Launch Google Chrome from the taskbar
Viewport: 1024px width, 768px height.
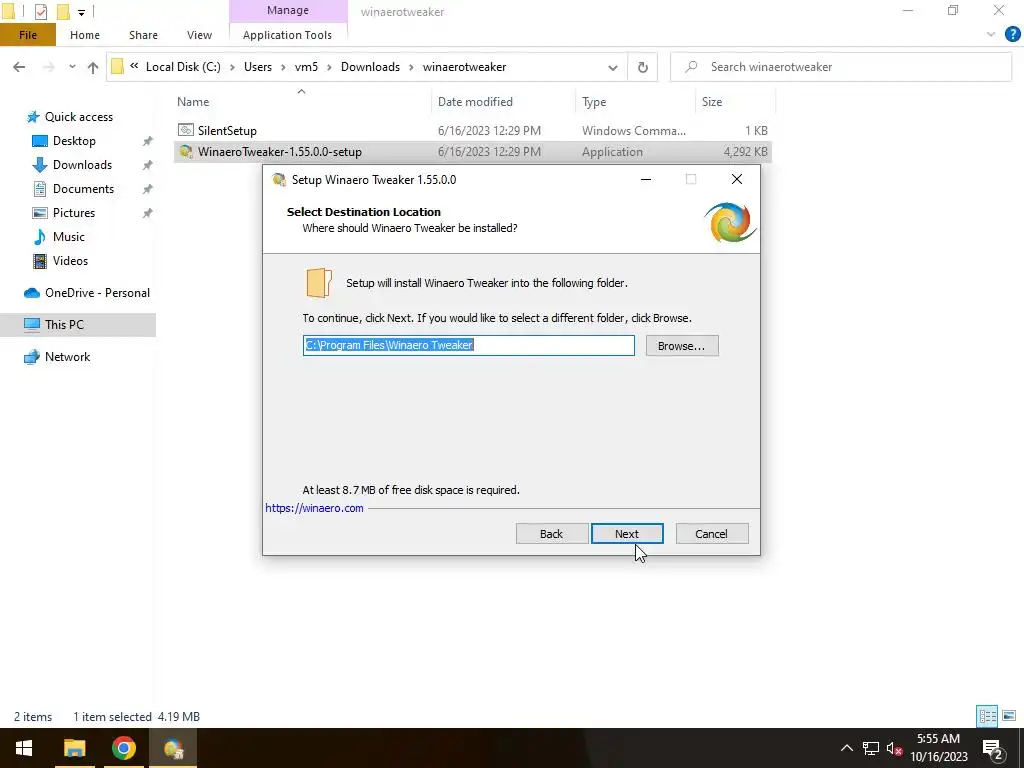[123, 748]
